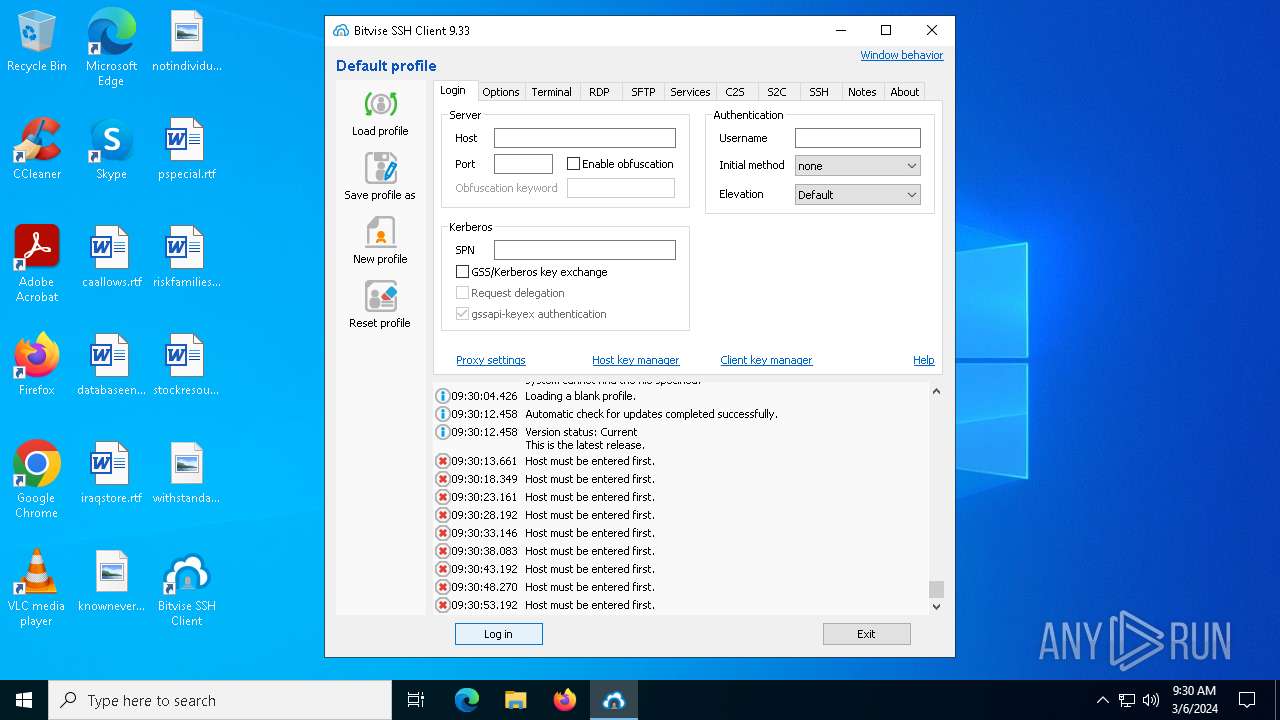This screenshot has width=1280, height=720.
Task: Open the Window behavior link
Action: tap(902, 56)
